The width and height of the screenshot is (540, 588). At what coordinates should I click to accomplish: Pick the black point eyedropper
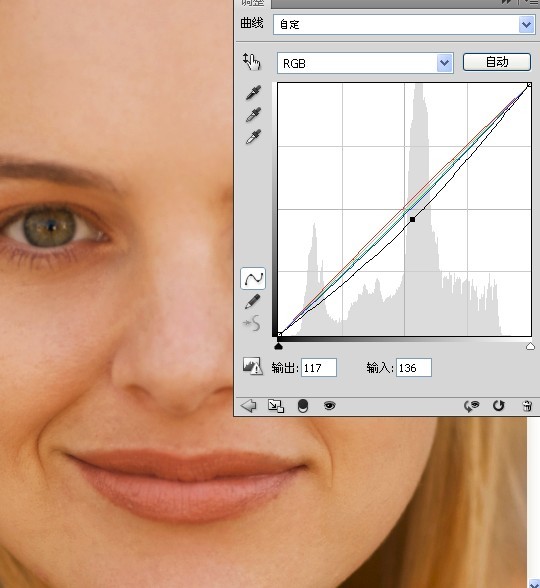point(253,93)
